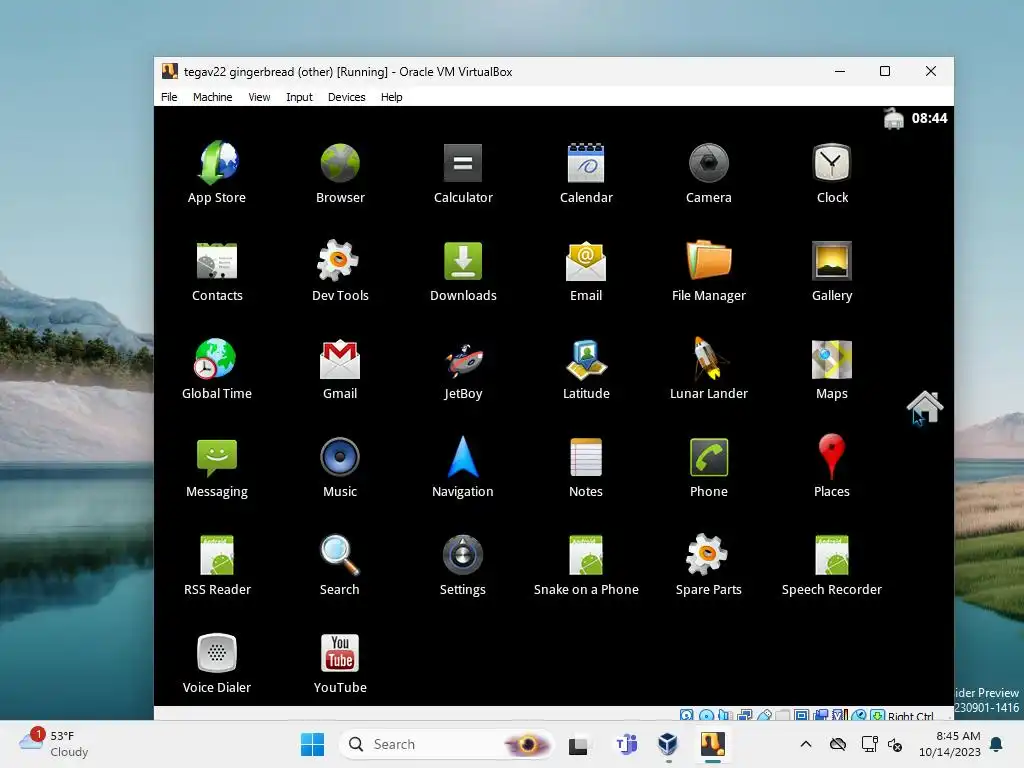Open the Messaging app
The image size is (1024, 768).
coord(217,466)
